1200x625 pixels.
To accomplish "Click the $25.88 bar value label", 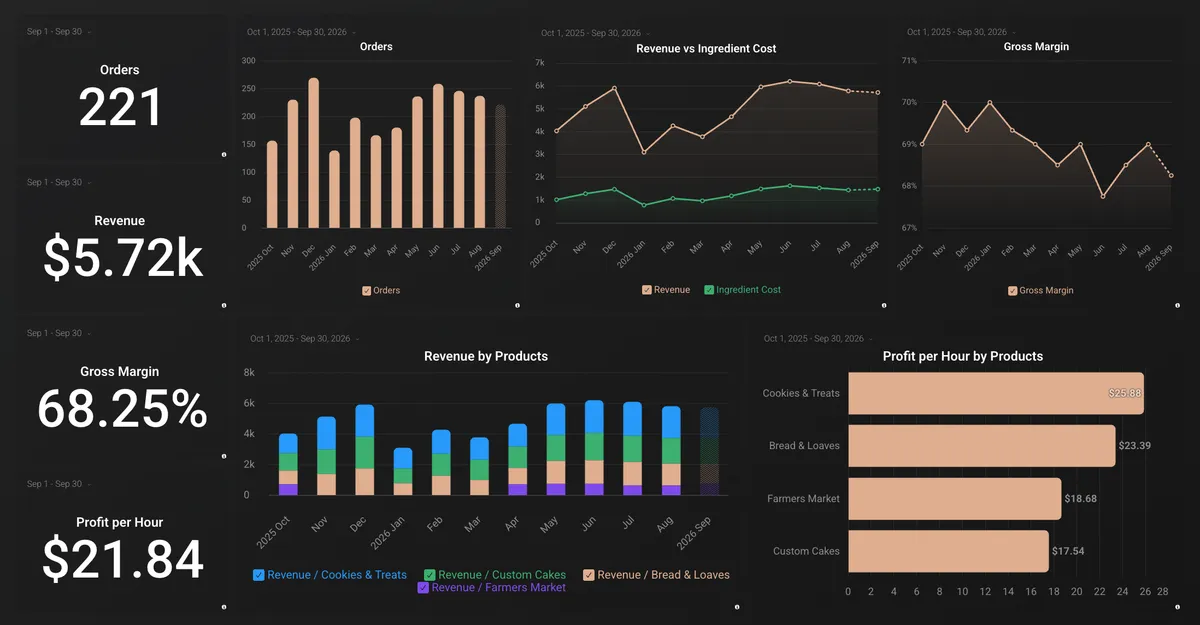I will click(x=1124, y=393).
